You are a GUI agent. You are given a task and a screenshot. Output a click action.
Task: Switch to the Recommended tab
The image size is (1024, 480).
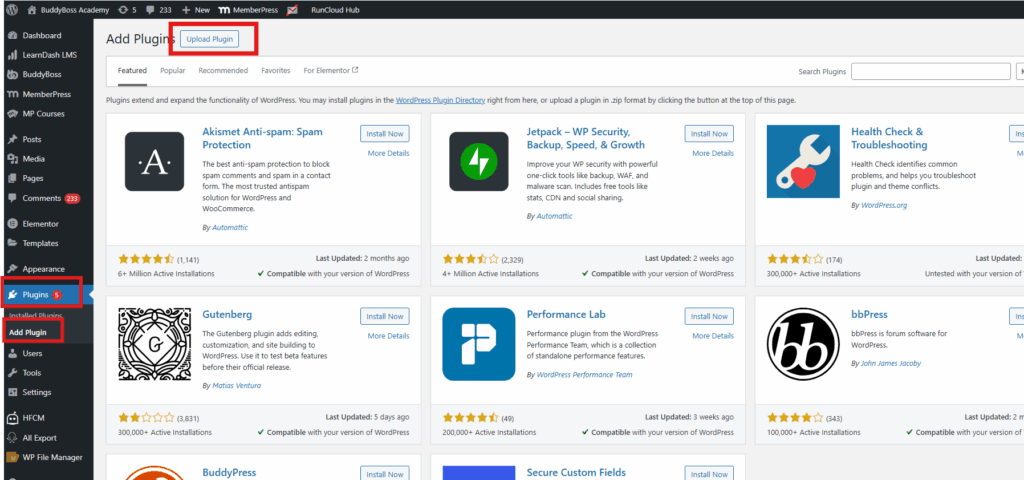223,71
